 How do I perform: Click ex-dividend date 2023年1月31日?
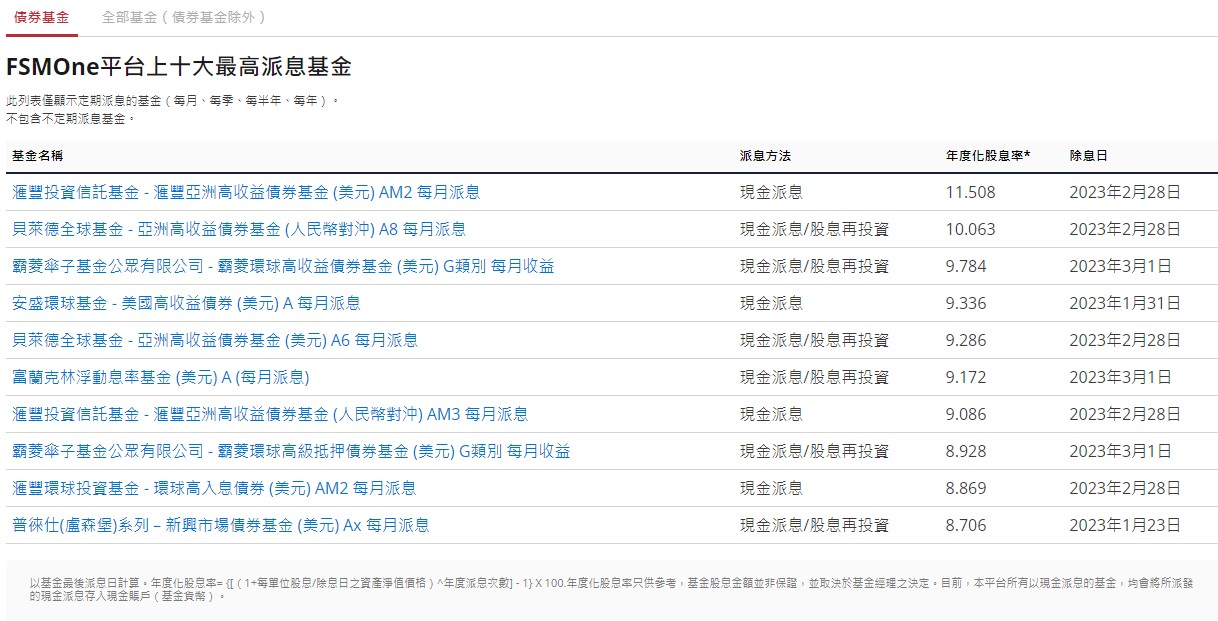[1125, 303]
